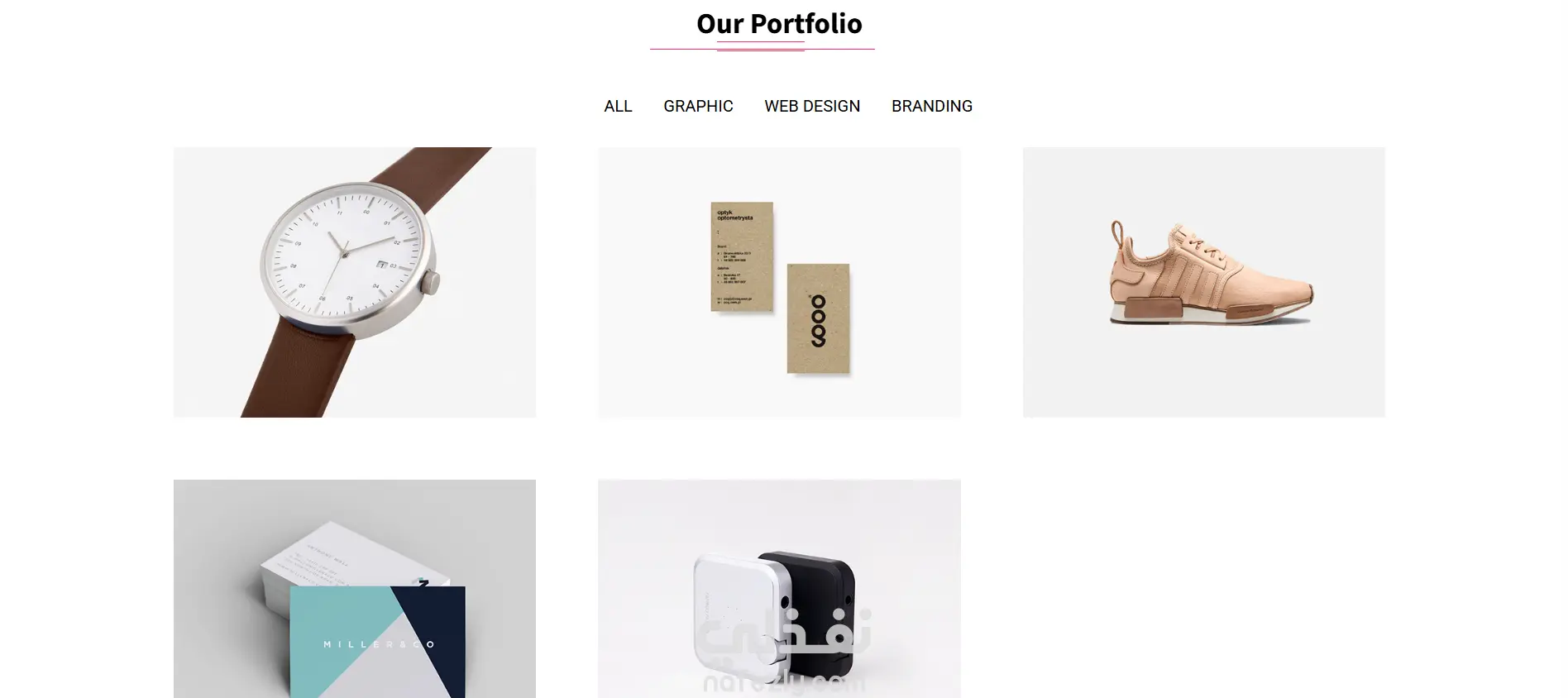Click the silver crown of the watch

tap(430, 284)
